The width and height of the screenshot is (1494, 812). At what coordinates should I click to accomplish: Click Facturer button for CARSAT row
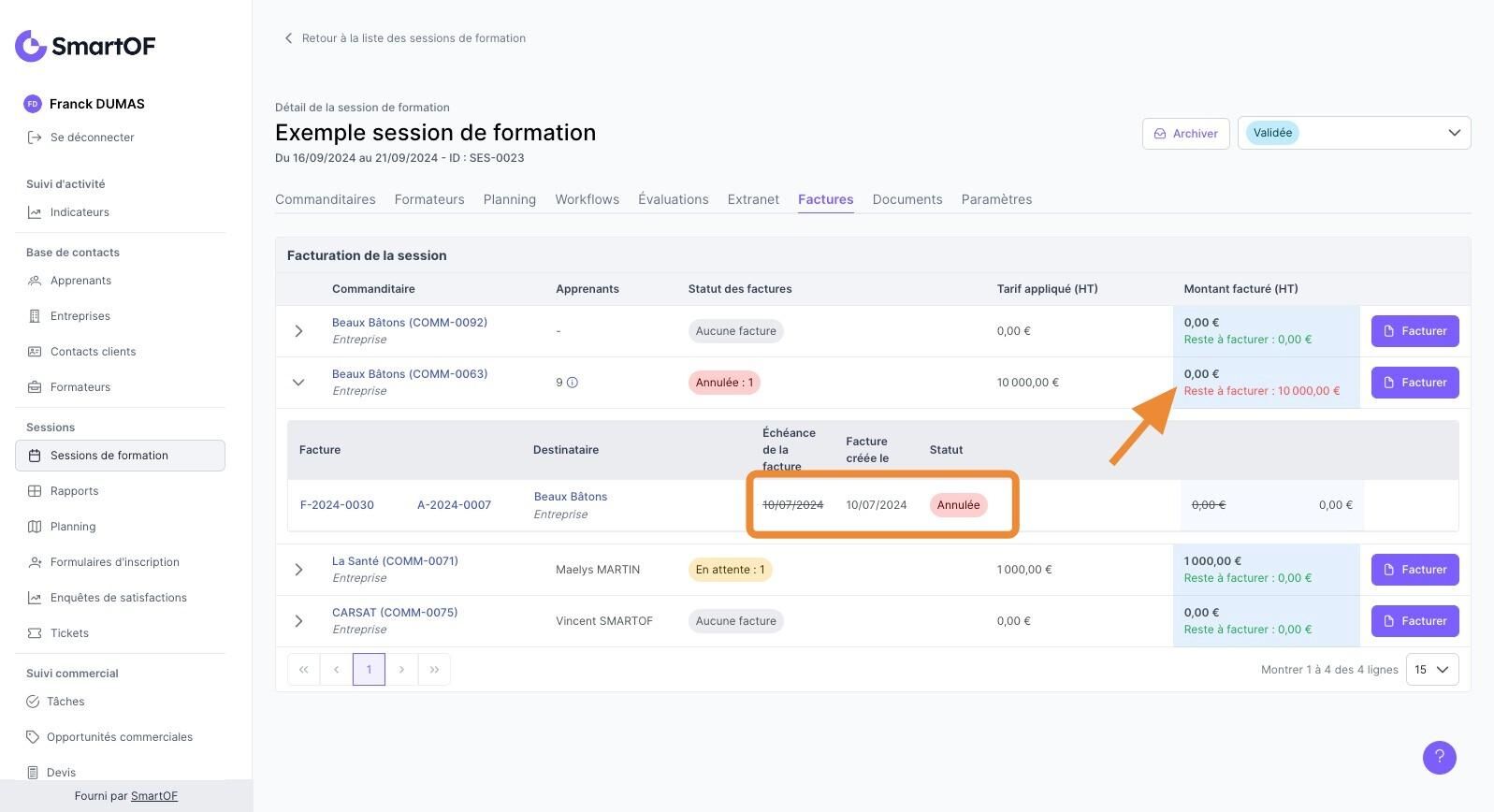(x=1414, y=621)
